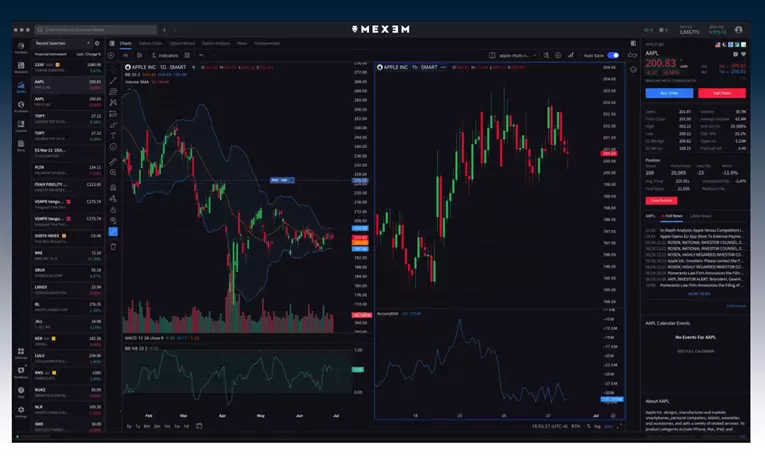
Task: Open the cloud save icon
Action: click(x=632, y=56)
